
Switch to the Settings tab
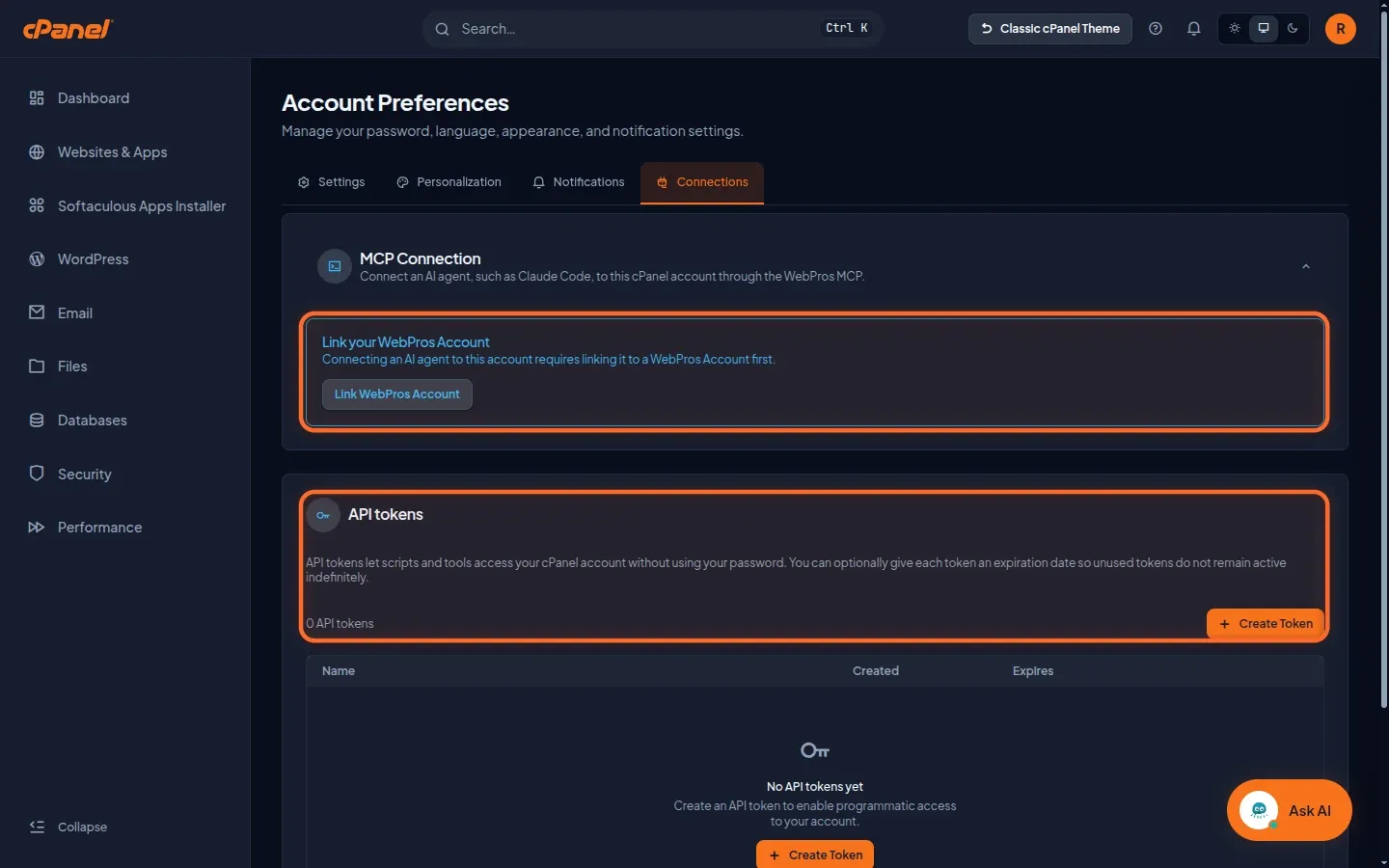click(331, 182)
